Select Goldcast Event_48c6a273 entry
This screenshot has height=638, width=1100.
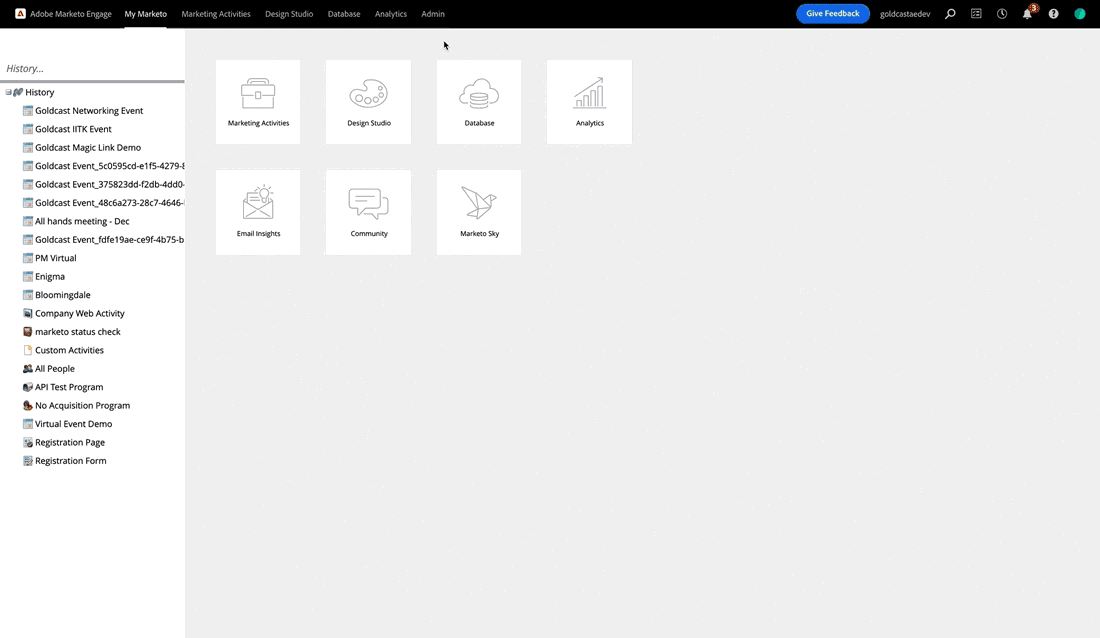[x=109, y=202]
